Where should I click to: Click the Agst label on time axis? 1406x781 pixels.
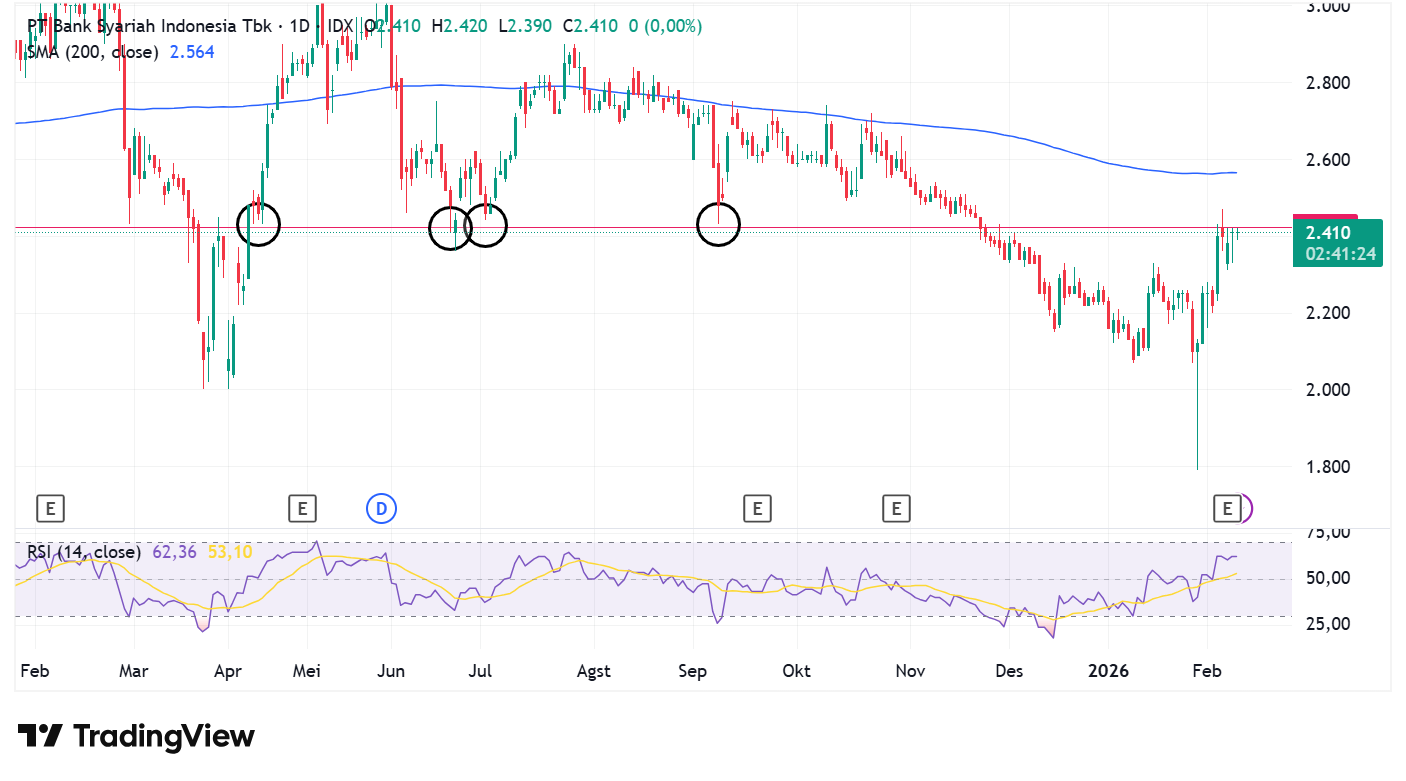click(594, 671)
